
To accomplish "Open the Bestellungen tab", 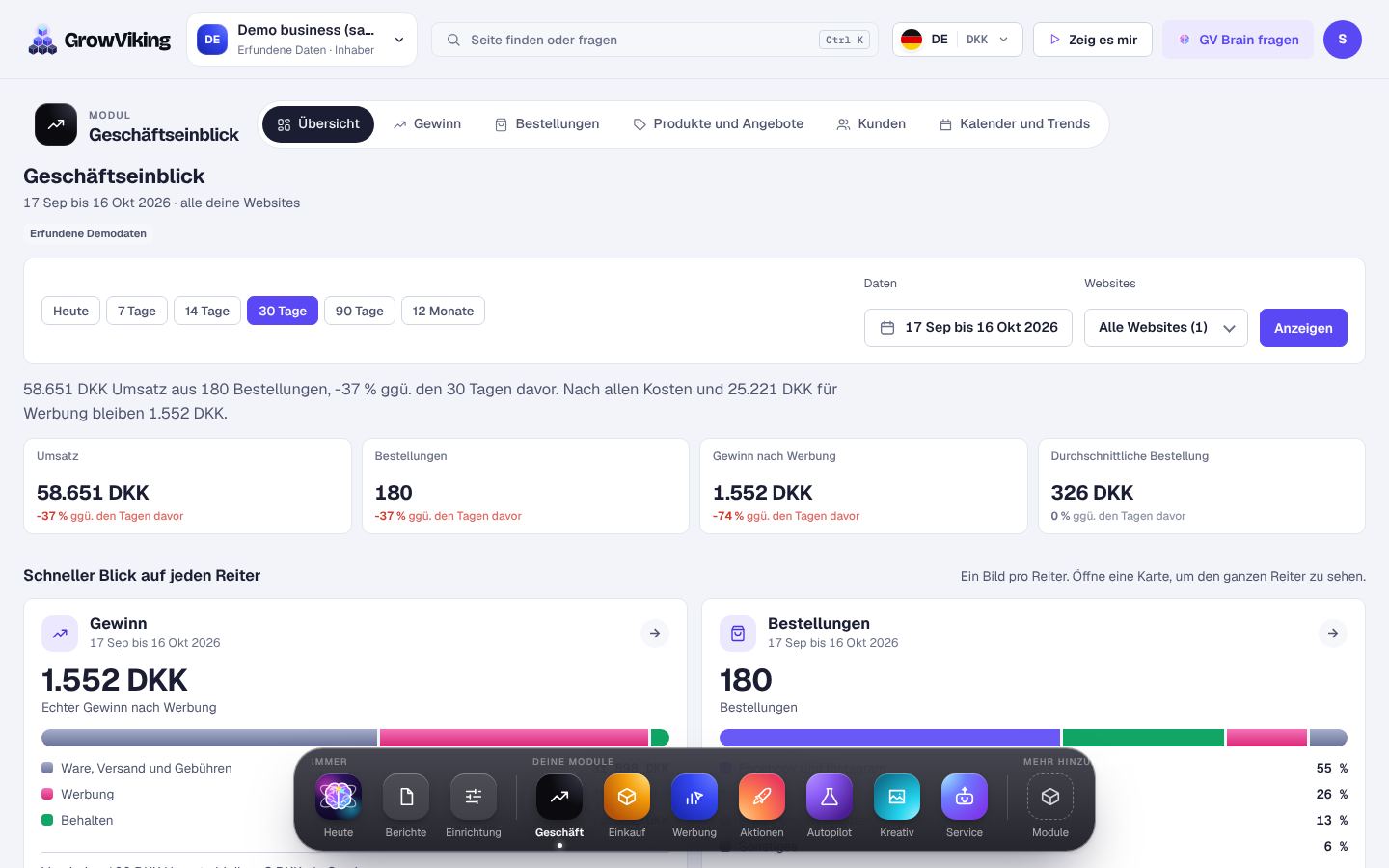I will pos(547,124).
